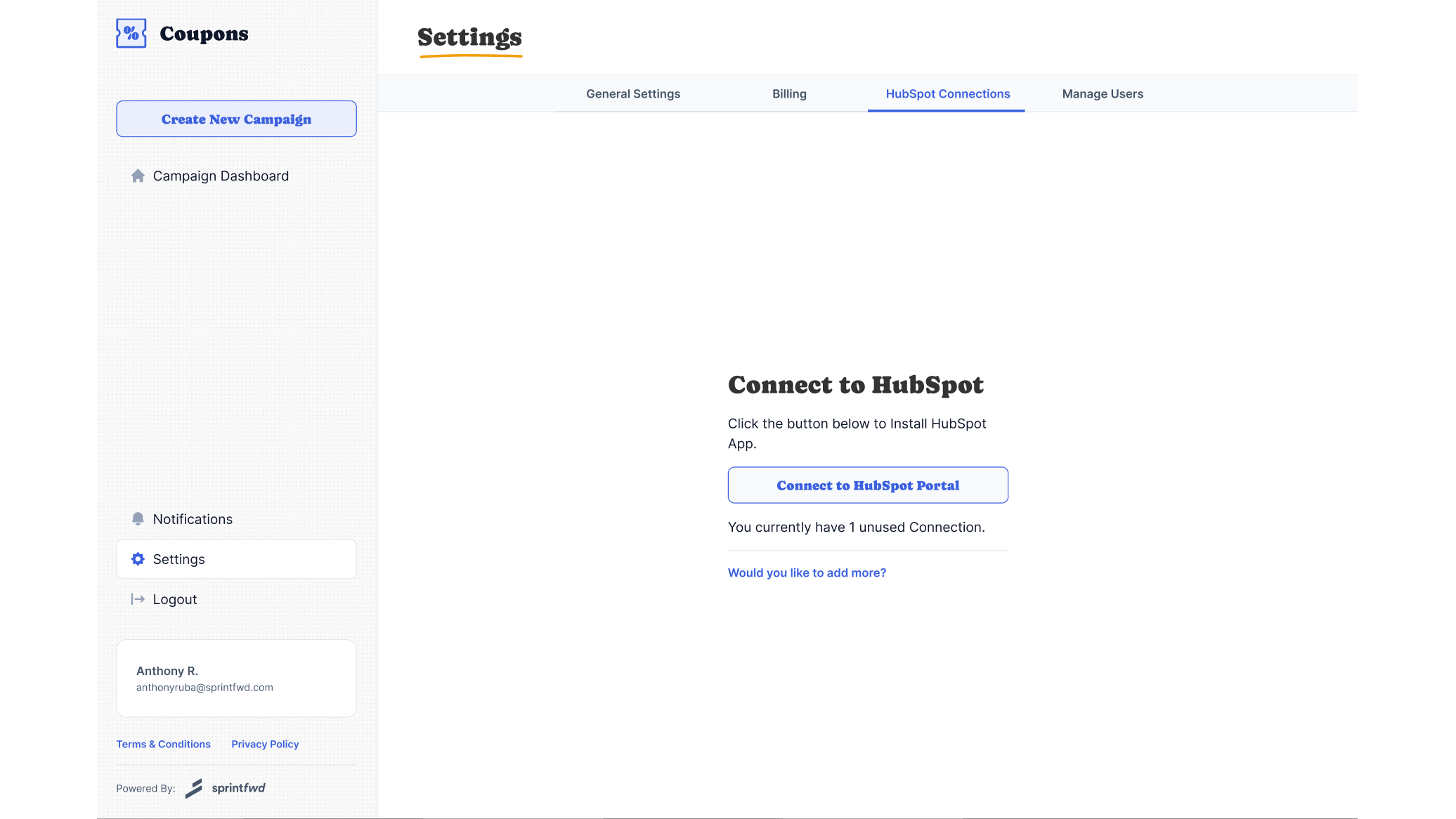Open Campaign Dashboard from sidebar
1456x819 pixels.
tap(221, 176)
